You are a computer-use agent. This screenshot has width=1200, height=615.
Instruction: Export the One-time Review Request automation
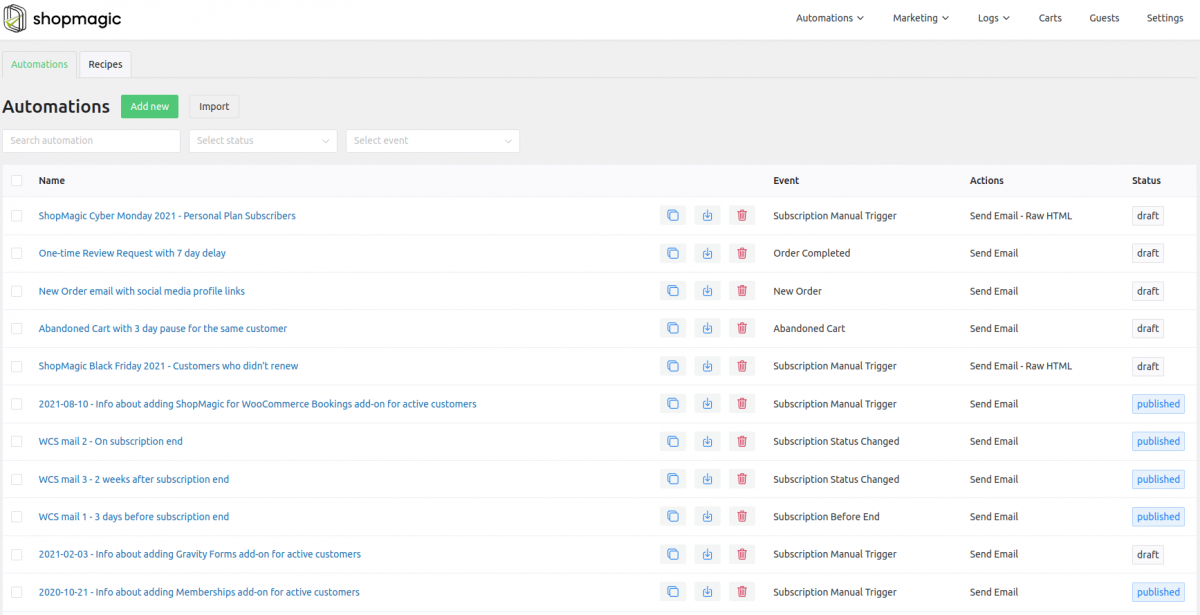pyautogui.click(x=707, y=254)
